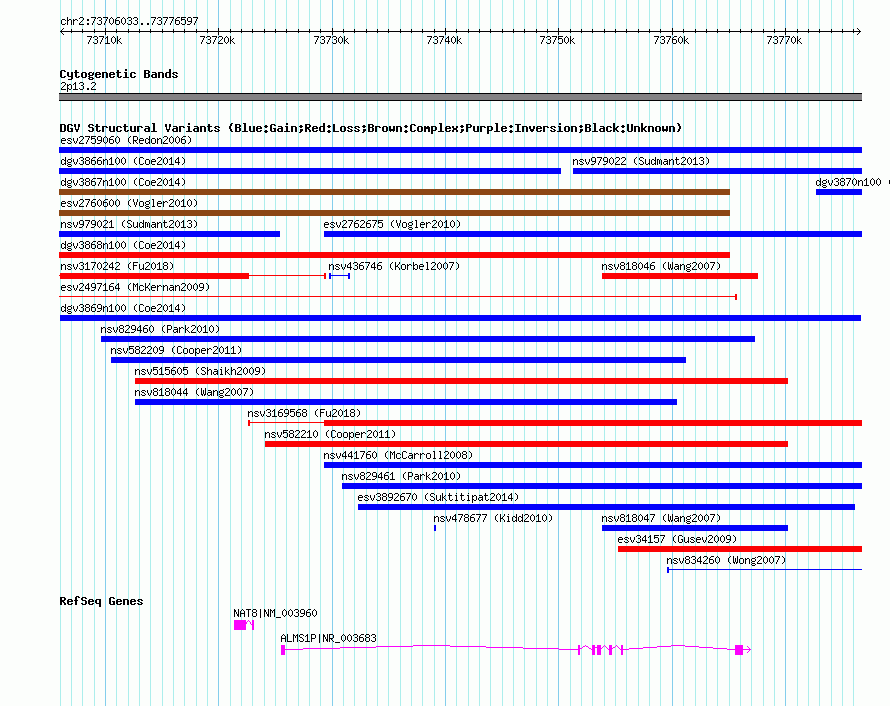Open nsv582209 (Cooper2011) label
The width and height of the screenshot is (890, 706).
tap(176, 350)
